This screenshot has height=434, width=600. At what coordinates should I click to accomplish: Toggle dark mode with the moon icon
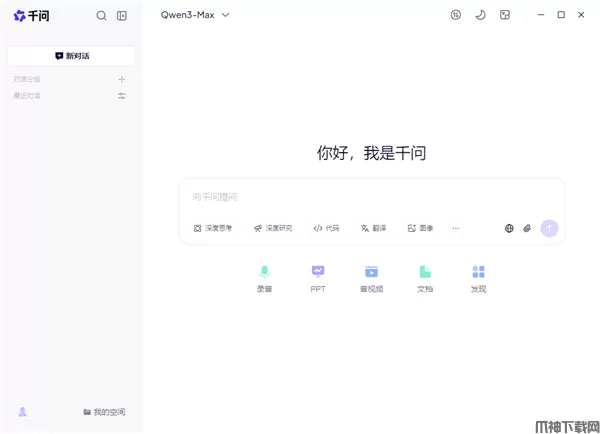click(480, 15)
